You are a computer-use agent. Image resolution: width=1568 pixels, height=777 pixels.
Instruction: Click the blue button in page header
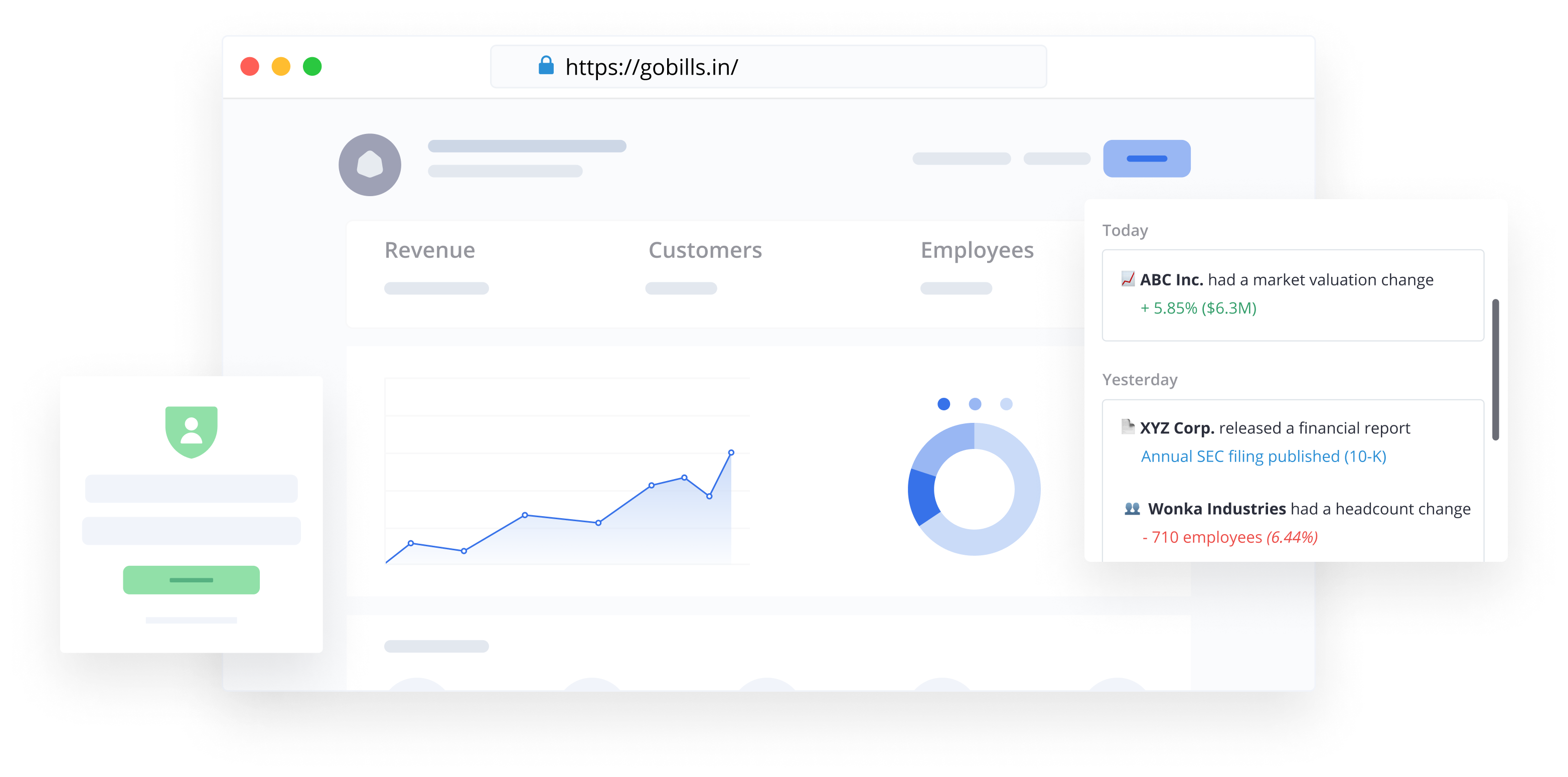click(1146, 159)
